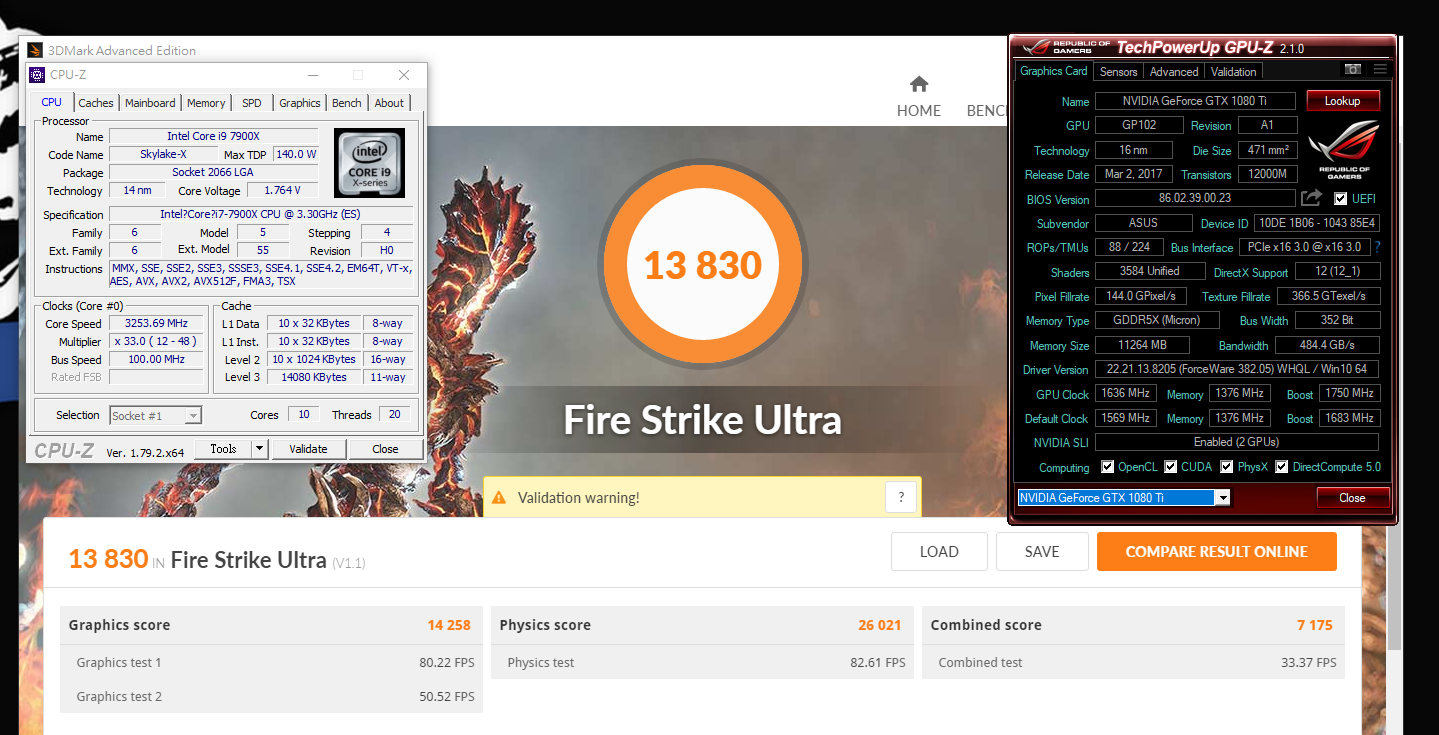
Task: Open the GPU-Z hamburger menu icon
Action: pos(1380,69)
